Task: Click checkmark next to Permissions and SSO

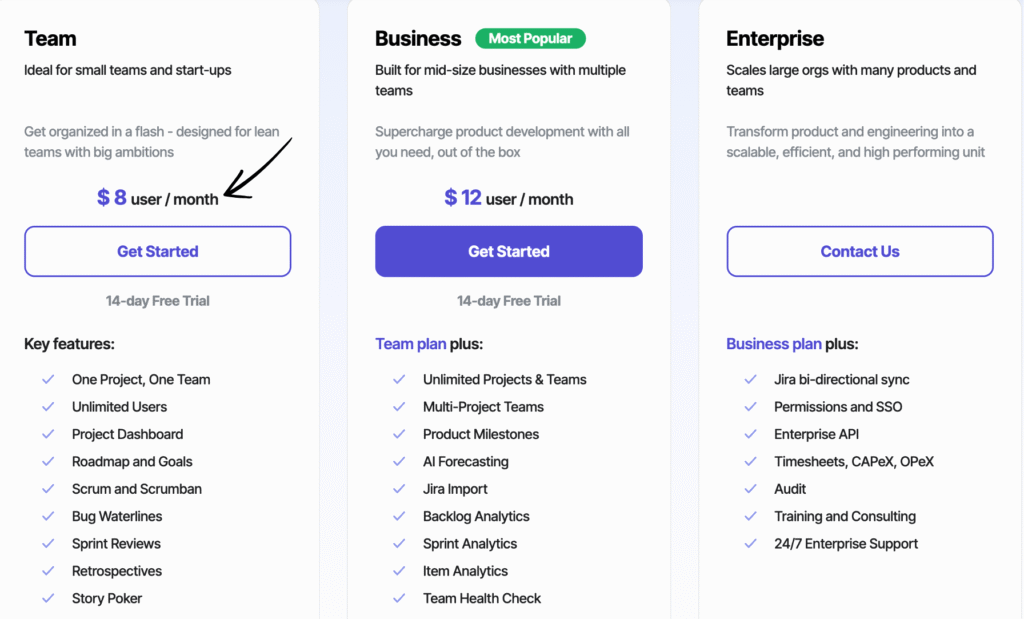Action: [x=750, y=407]
